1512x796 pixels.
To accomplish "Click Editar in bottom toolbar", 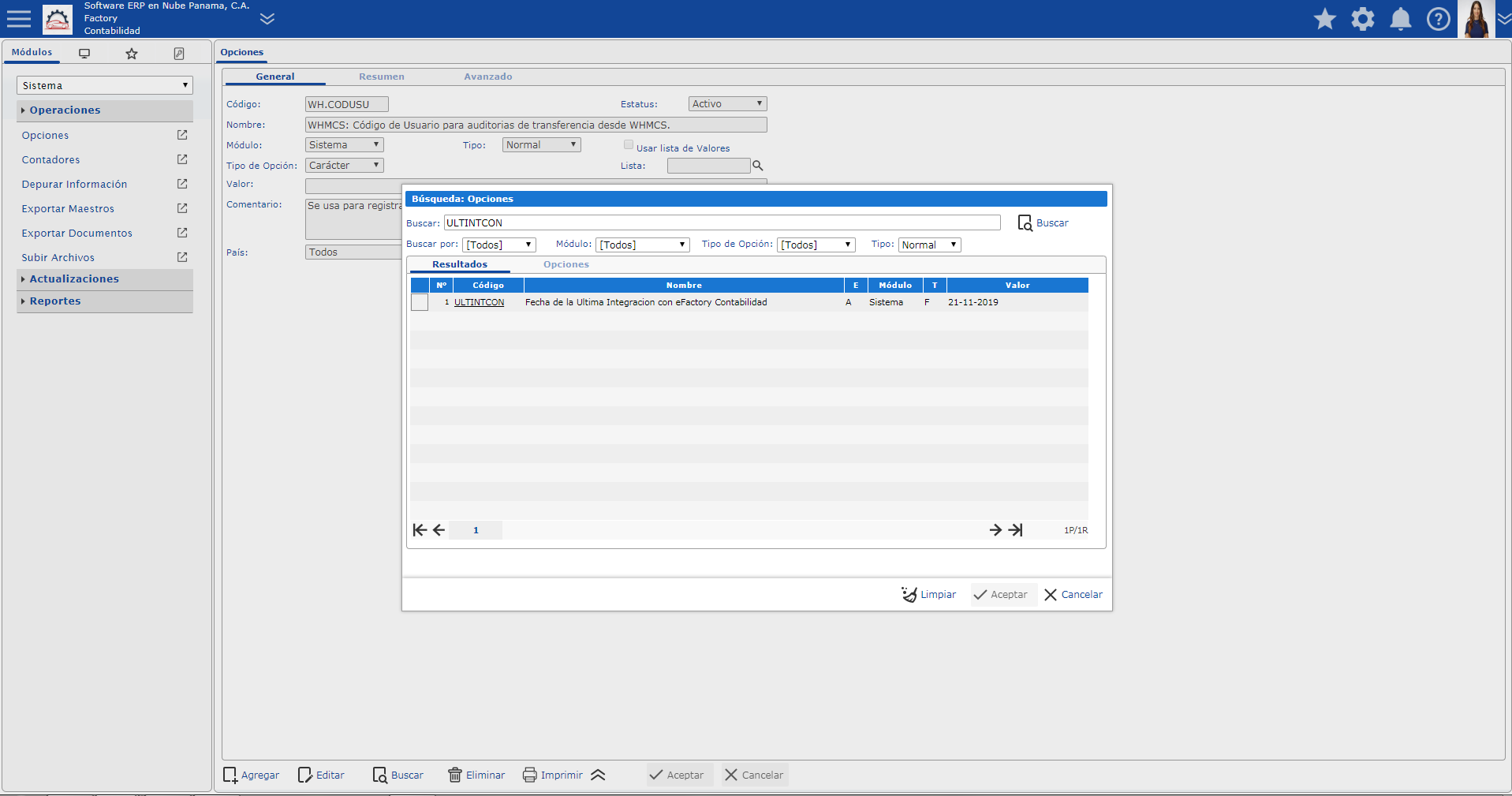I will 321,775.
